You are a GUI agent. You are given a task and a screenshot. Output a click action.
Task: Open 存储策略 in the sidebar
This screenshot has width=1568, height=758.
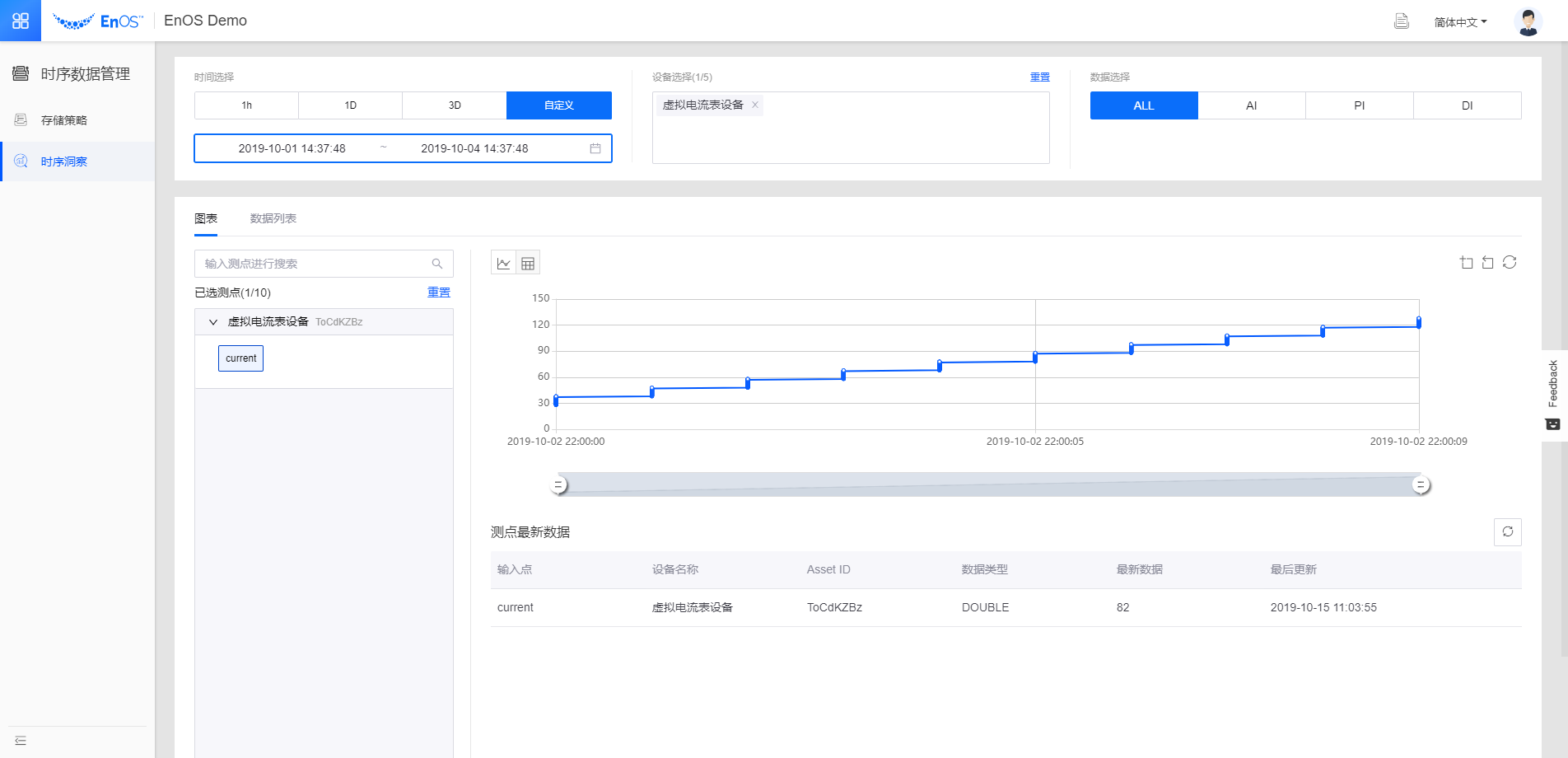(64, 120)
